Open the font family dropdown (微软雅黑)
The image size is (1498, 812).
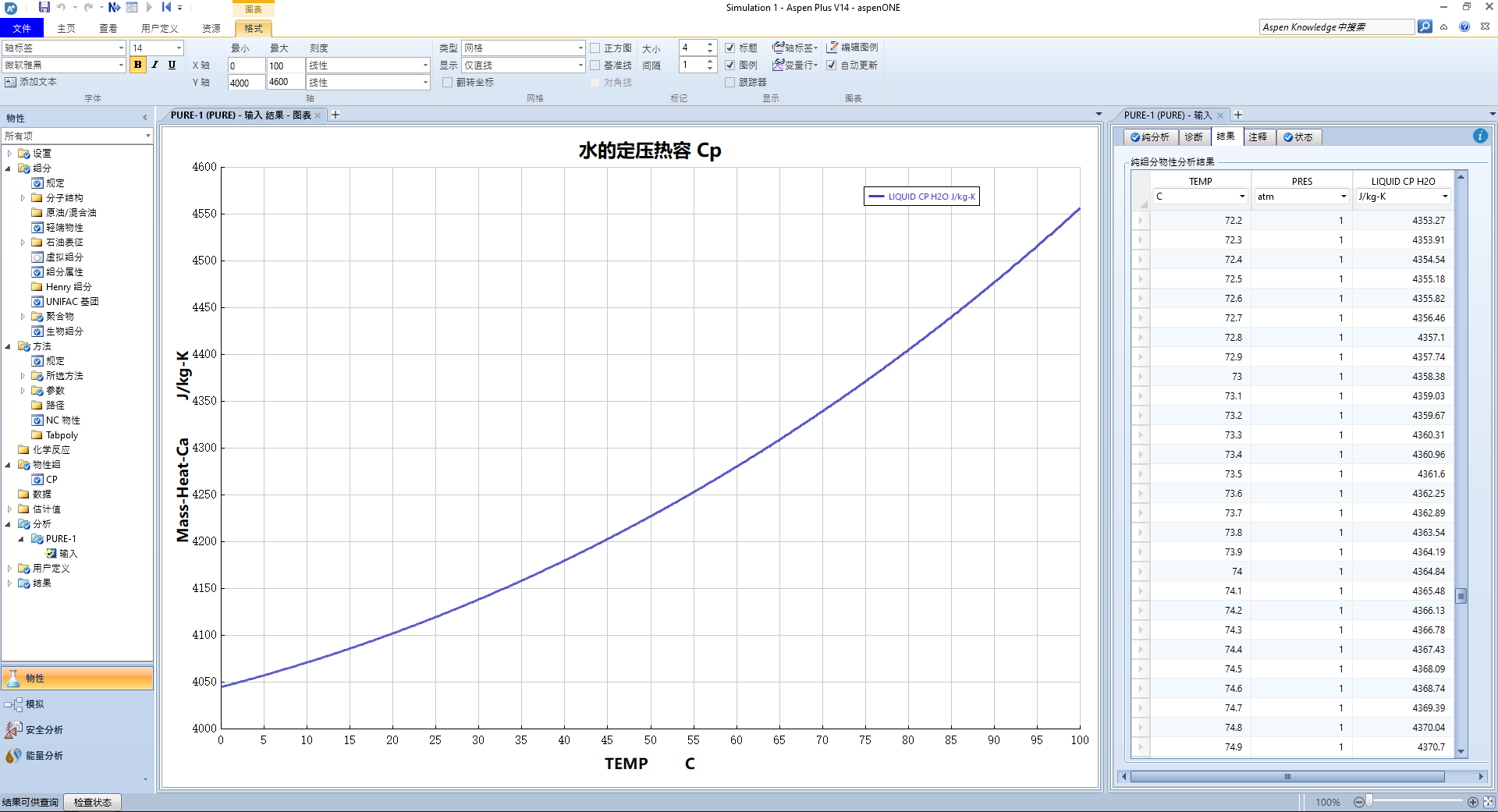click(x=121, y=65)
